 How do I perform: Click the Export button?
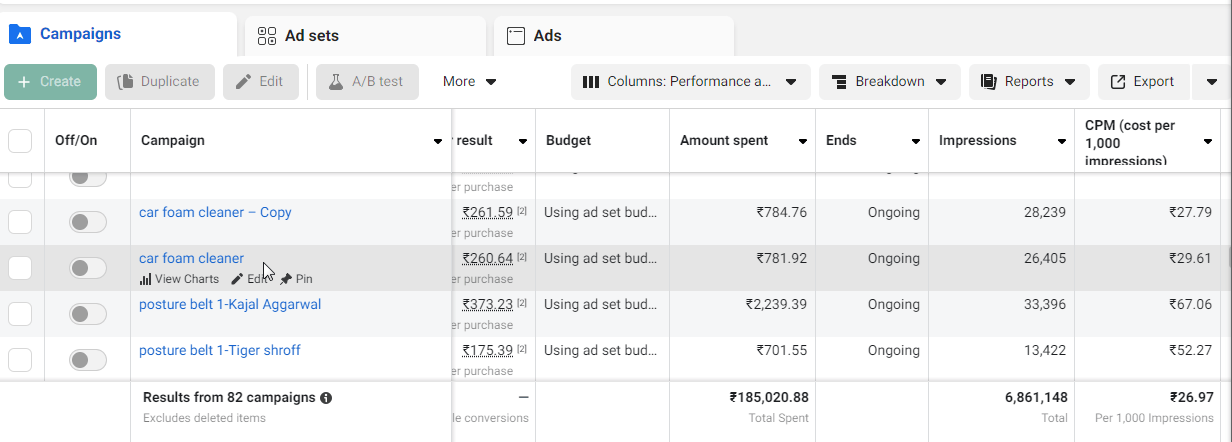coord(1143,82)
